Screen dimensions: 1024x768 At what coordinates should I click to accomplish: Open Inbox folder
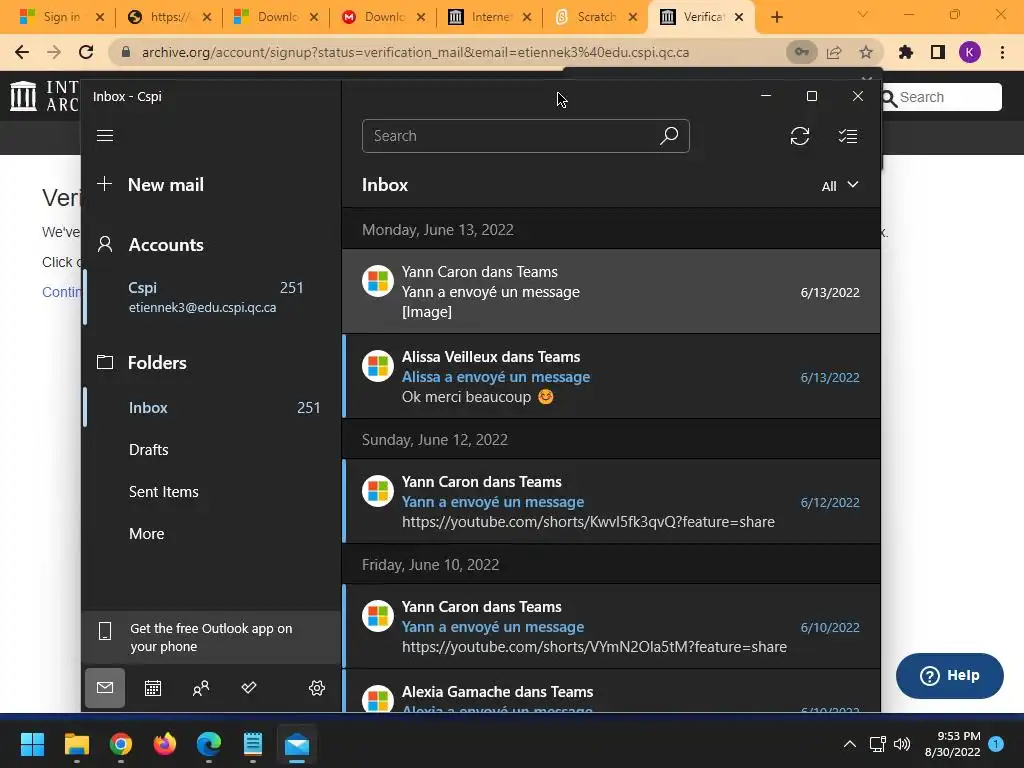coord(212,408)
